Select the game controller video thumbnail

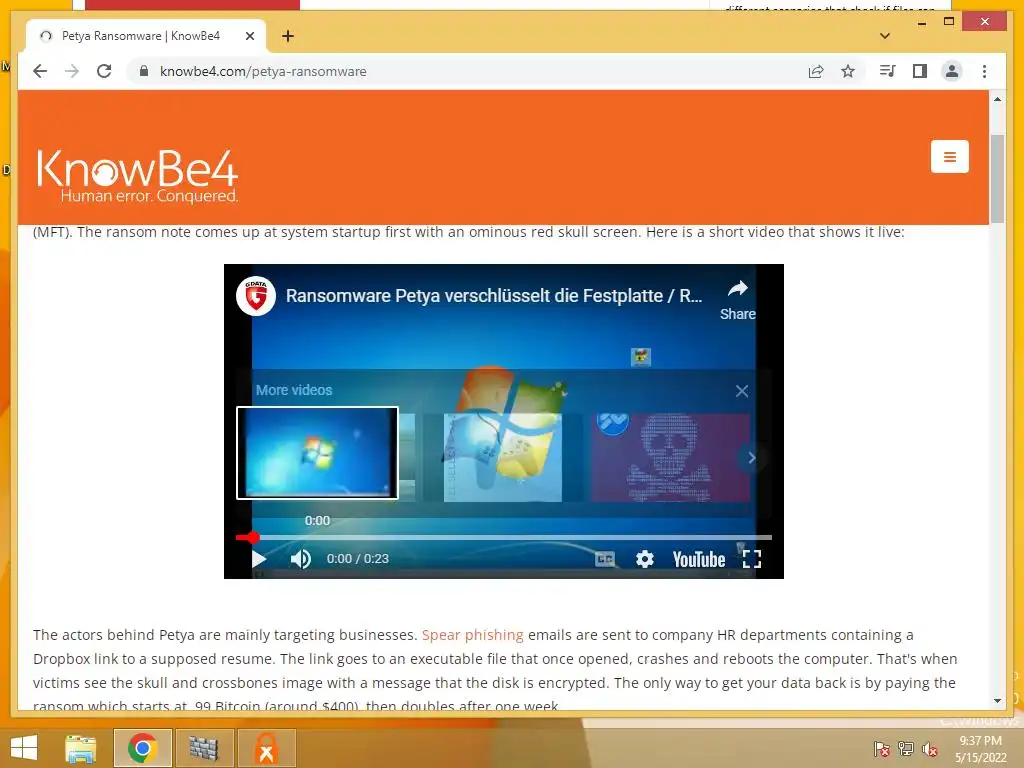click(x=502, y=457)
